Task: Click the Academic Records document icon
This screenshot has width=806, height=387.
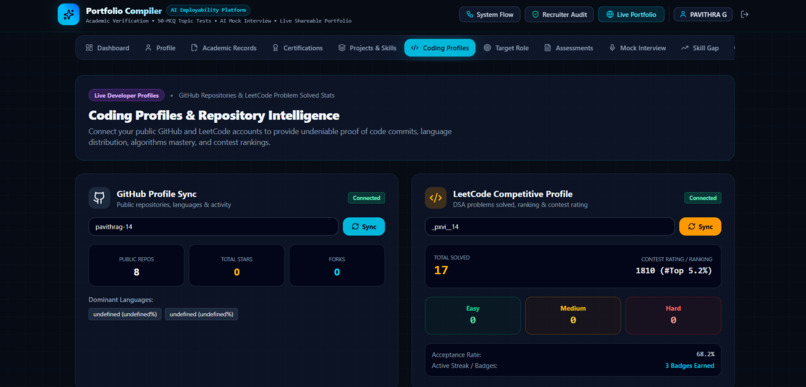Action: pos(194,48)
